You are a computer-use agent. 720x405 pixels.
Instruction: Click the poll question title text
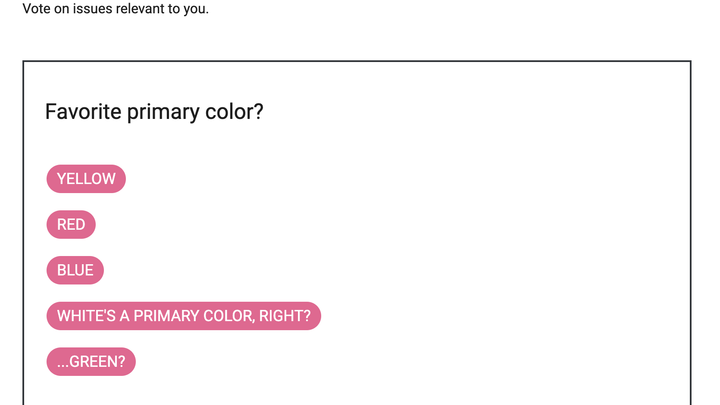point(154,112)
